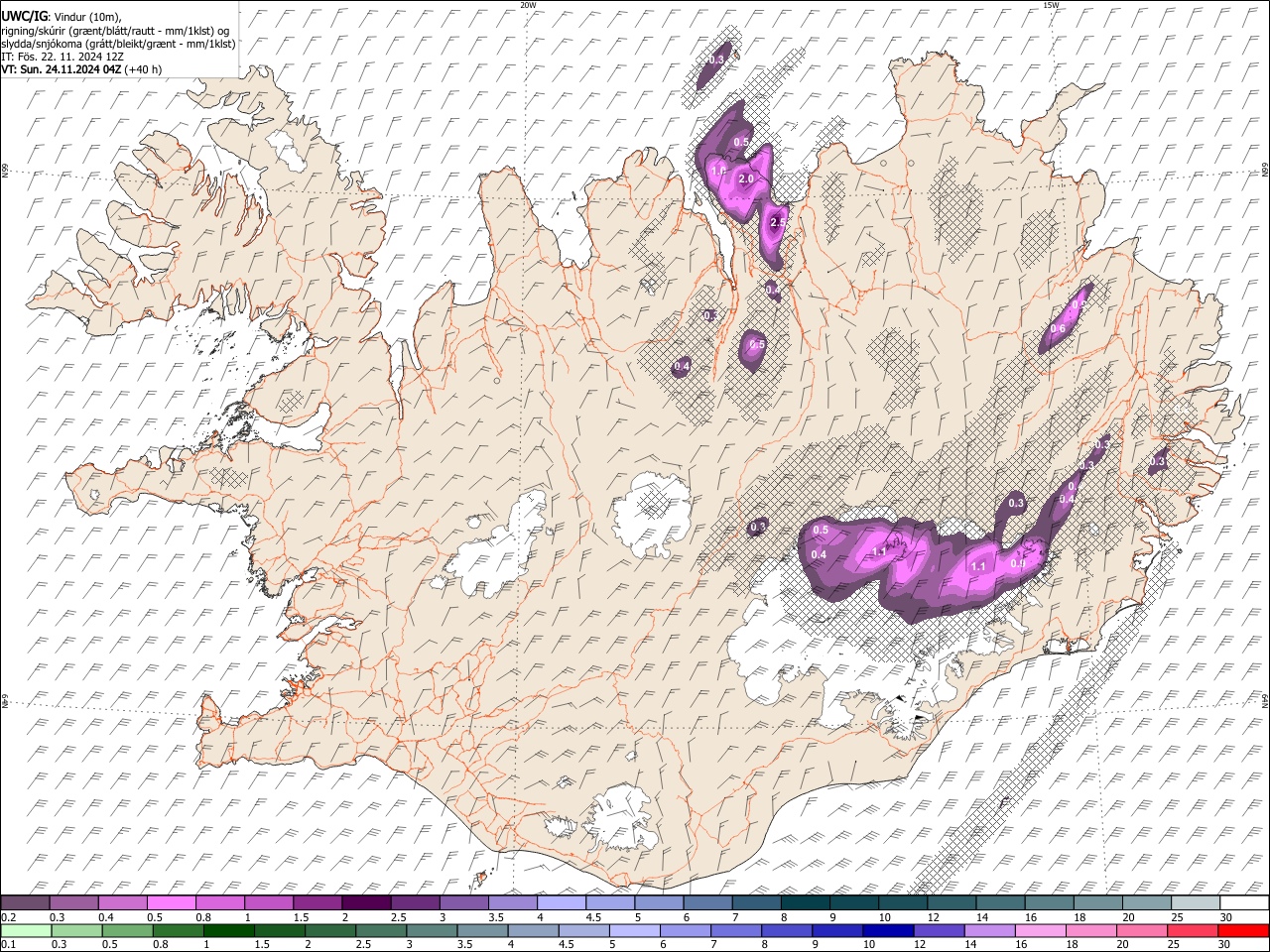Click the bright pink snow swatch for 0.5

(172, 903)
